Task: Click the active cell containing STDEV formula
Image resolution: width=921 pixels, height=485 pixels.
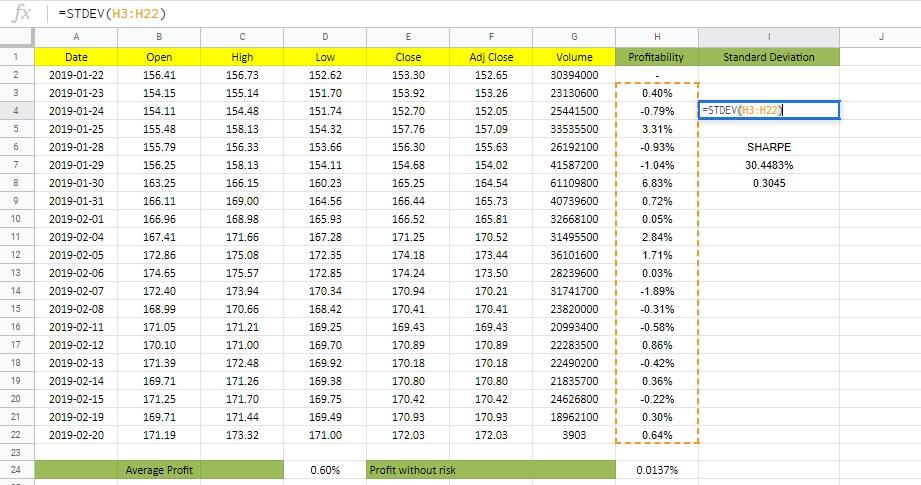Action: pos(769,110)
